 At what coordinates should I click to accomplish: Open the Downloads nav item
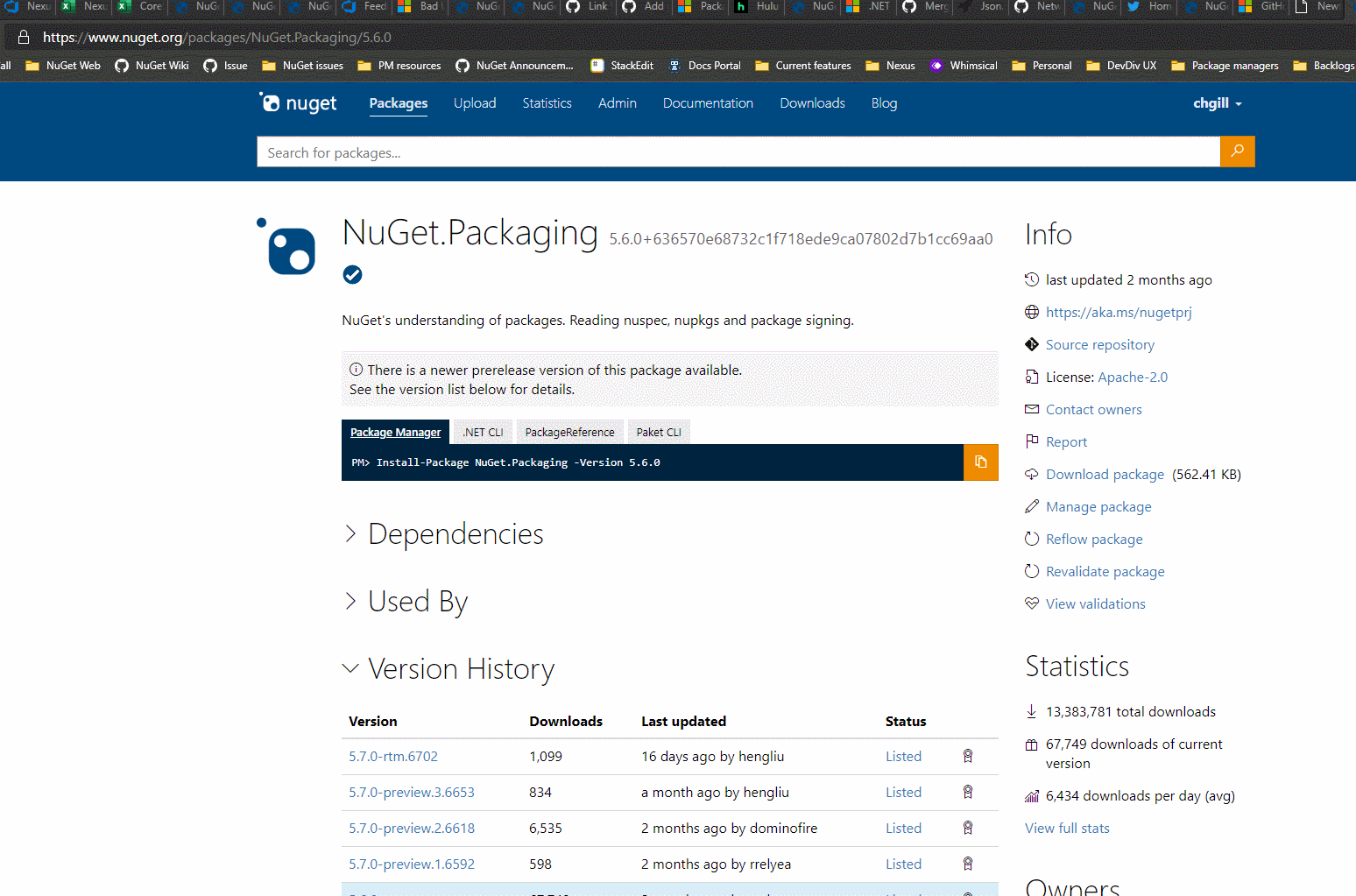point(813,103)
